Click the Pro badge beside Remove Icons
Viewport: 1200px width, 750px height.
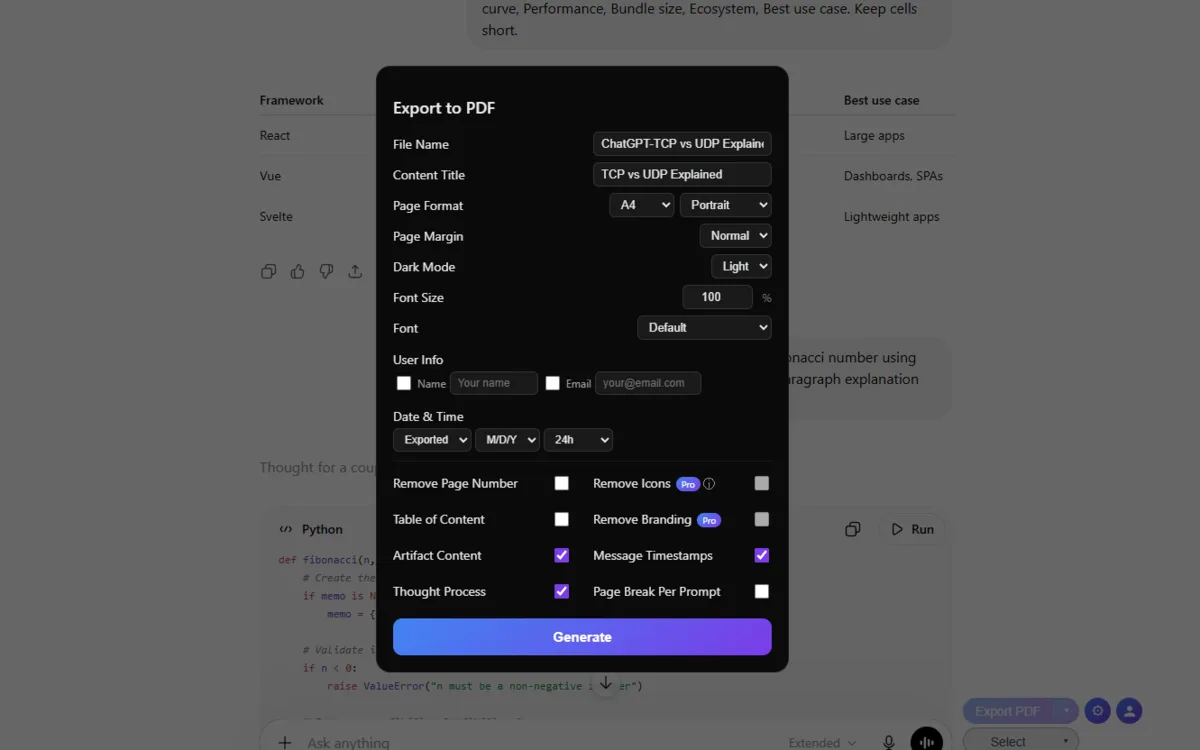tap(687, 484)
